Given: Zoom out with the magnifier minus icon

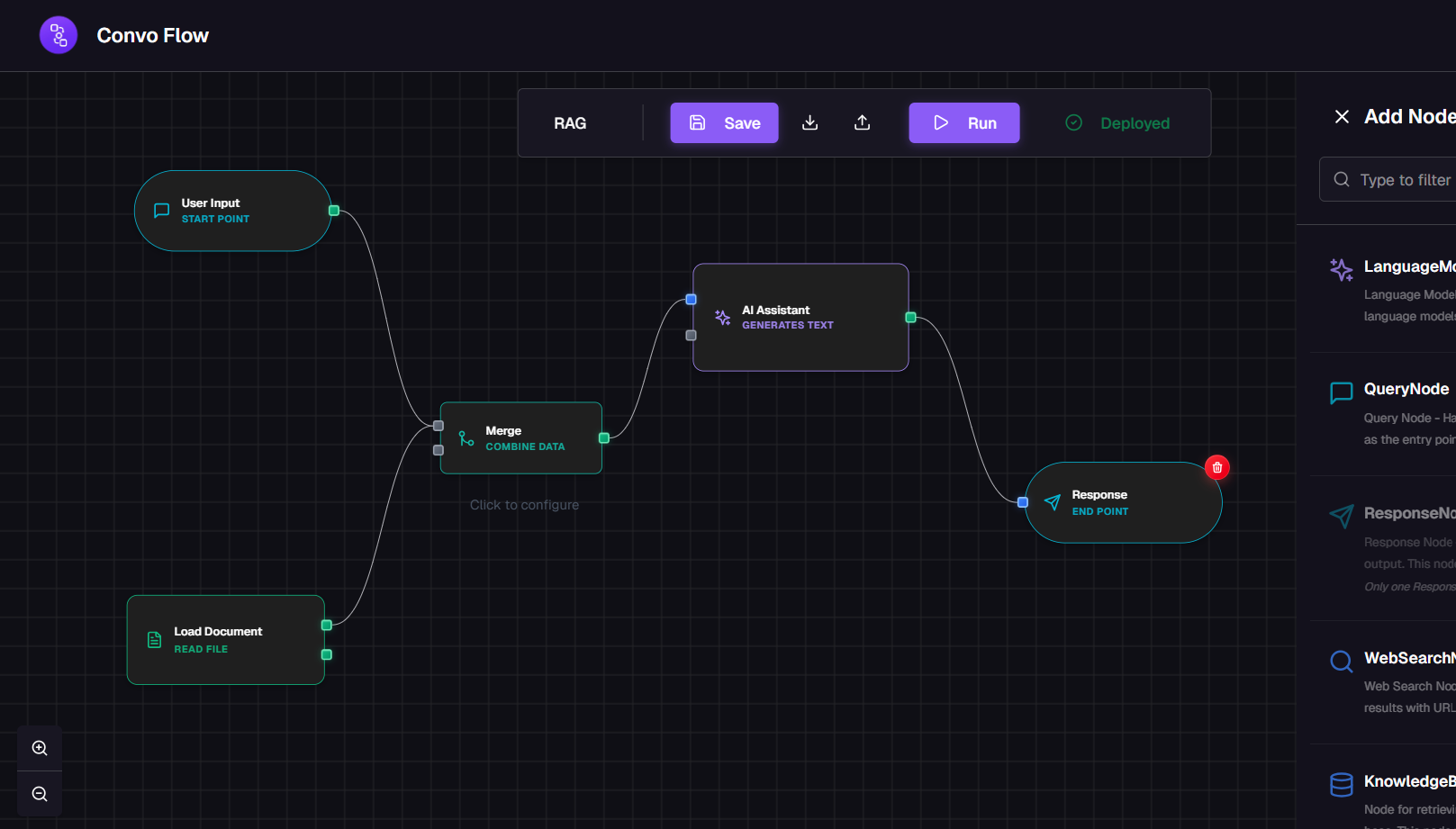Looking at the screenshot, I should coord(40,793).
